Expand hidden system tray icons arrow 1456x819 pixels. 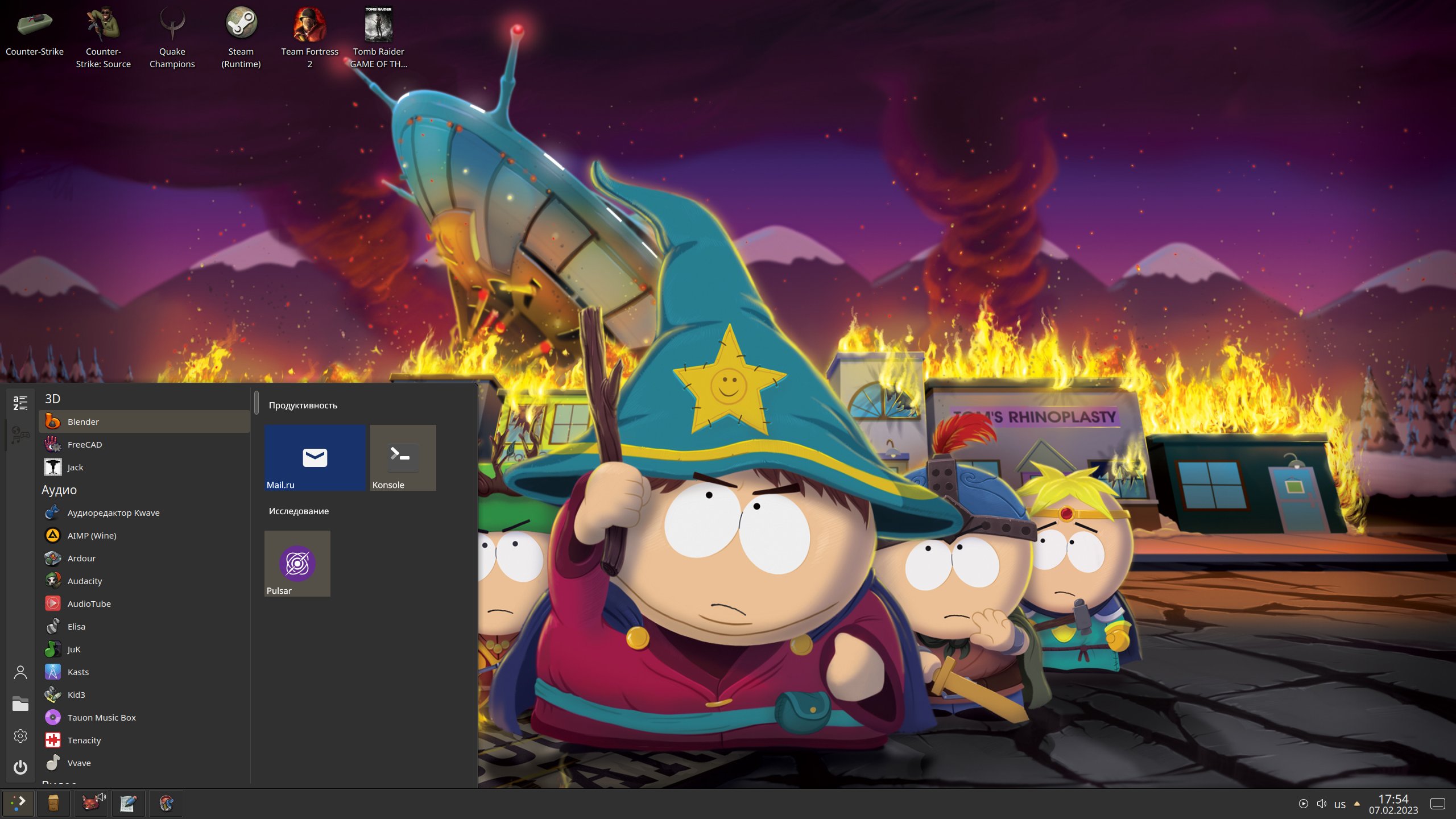coord(1357,804)
